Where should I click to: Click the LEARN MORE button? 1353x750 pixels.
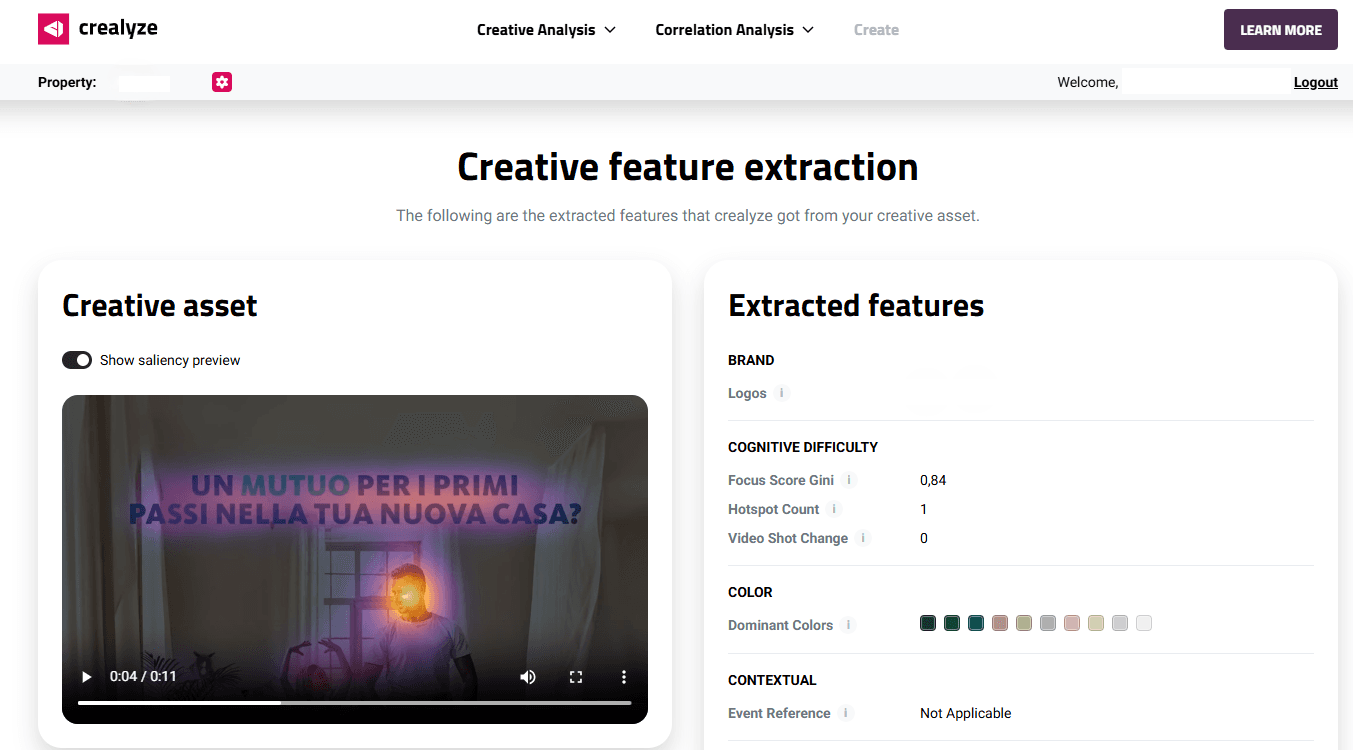coord(1280,30)
